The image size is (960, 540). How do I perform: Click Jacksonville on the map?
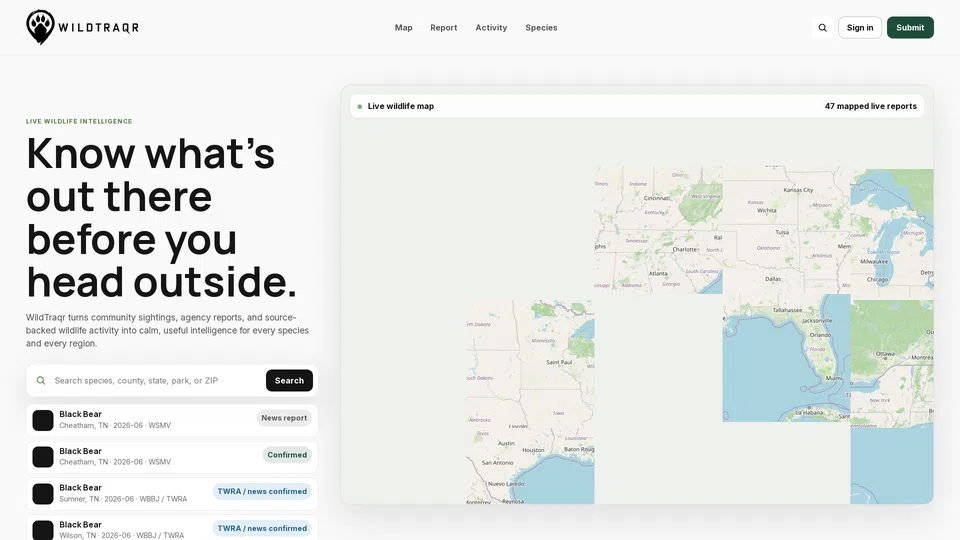coord(817,321)
